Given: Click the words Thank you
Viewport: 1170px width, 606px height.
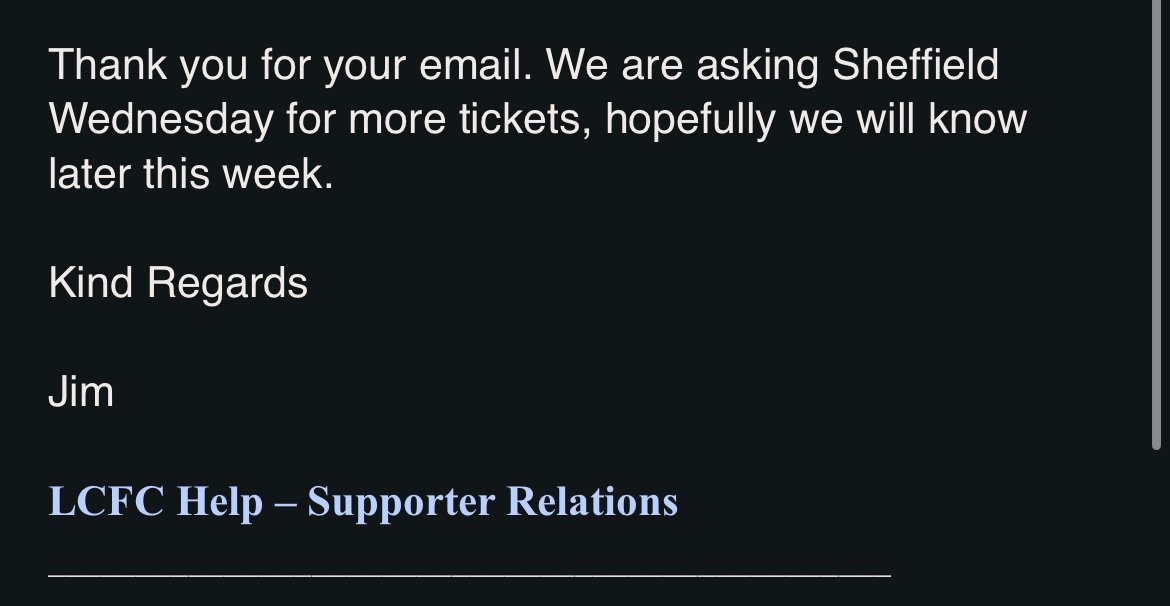Looking at the screenshot, I should click(x=148, y=66).
